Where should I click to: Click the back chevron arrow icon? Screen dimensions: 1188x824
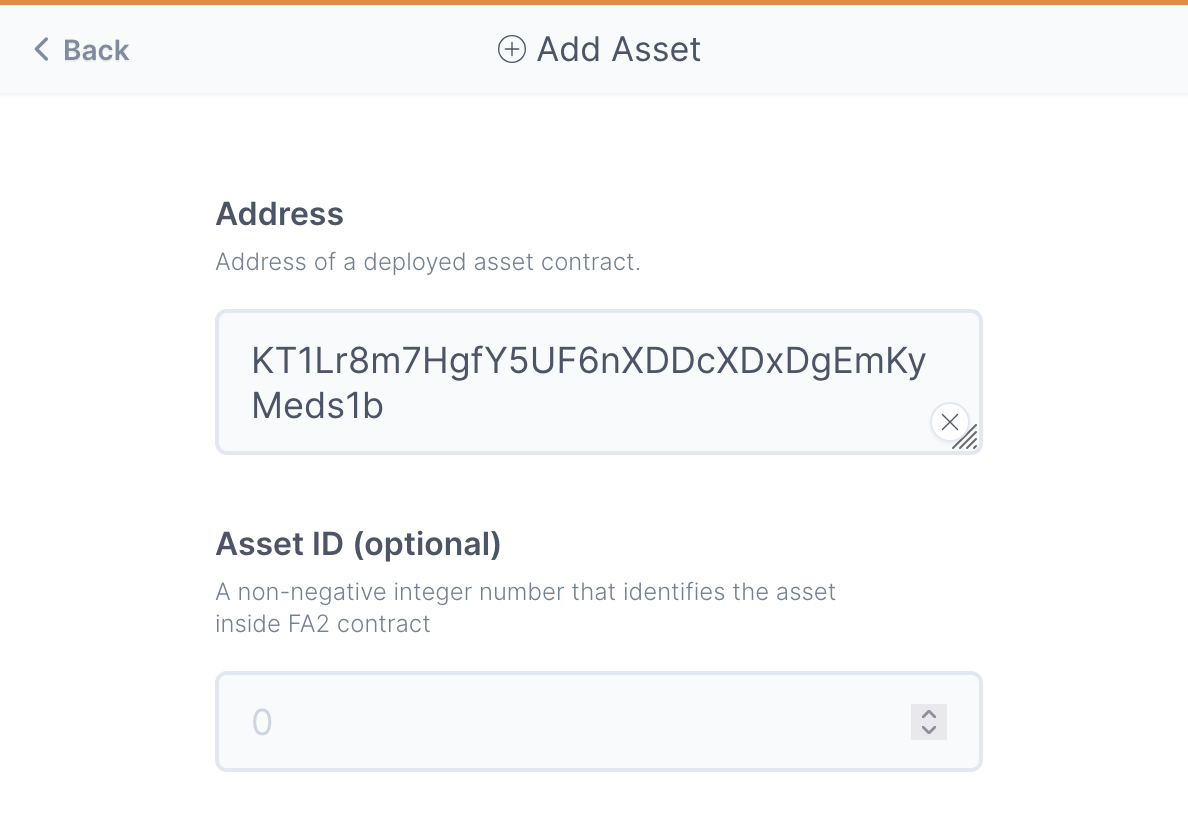(41, 49)
